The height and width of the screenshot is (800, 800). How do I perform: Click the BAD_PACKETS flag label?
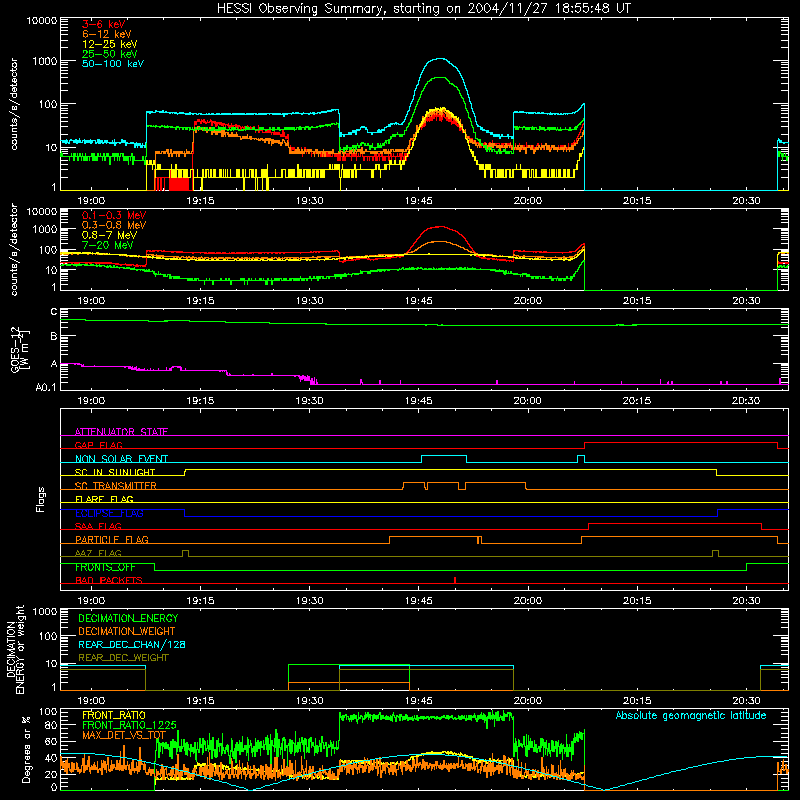coord(109,580)
